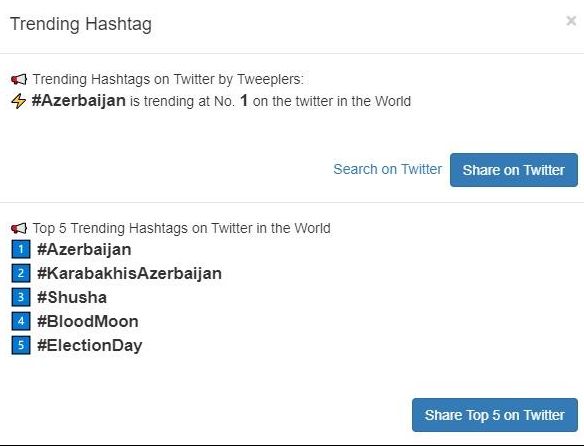Open the #KarabakhisAzerbaijan hashtag

click(130, 273)
